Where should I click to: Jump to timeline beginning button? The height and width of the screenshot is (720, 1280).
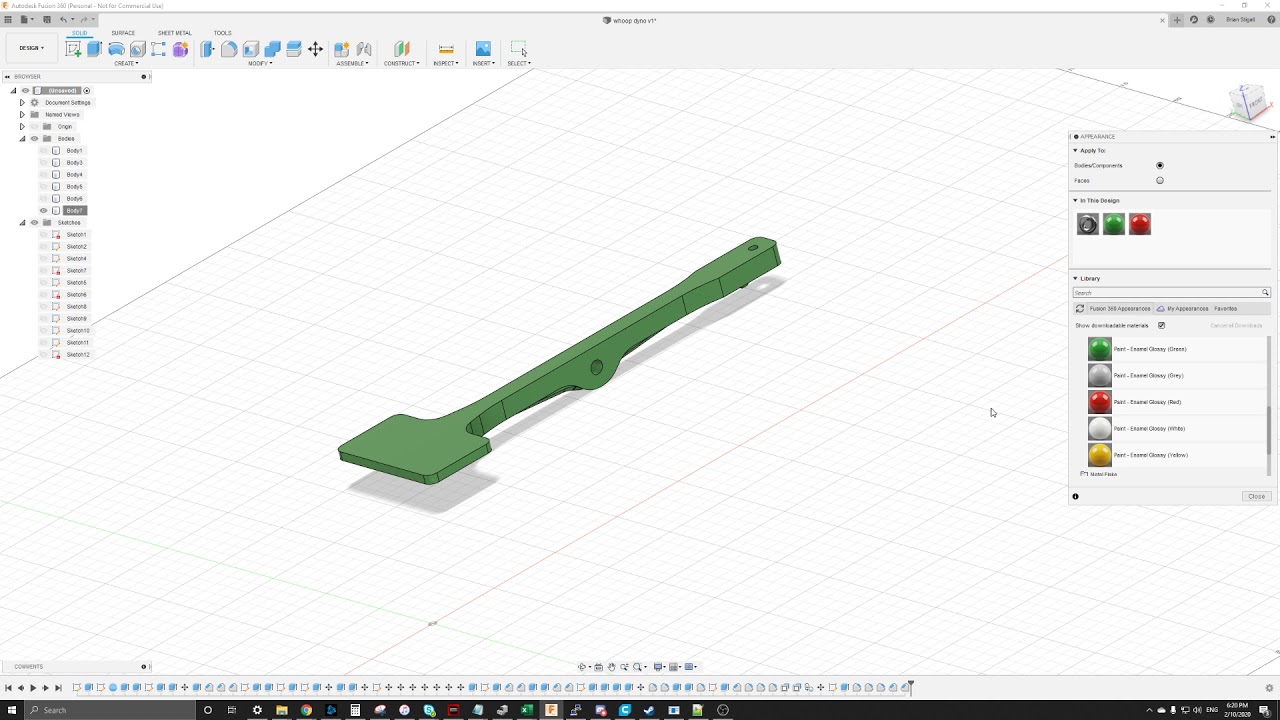pos(8,688)
